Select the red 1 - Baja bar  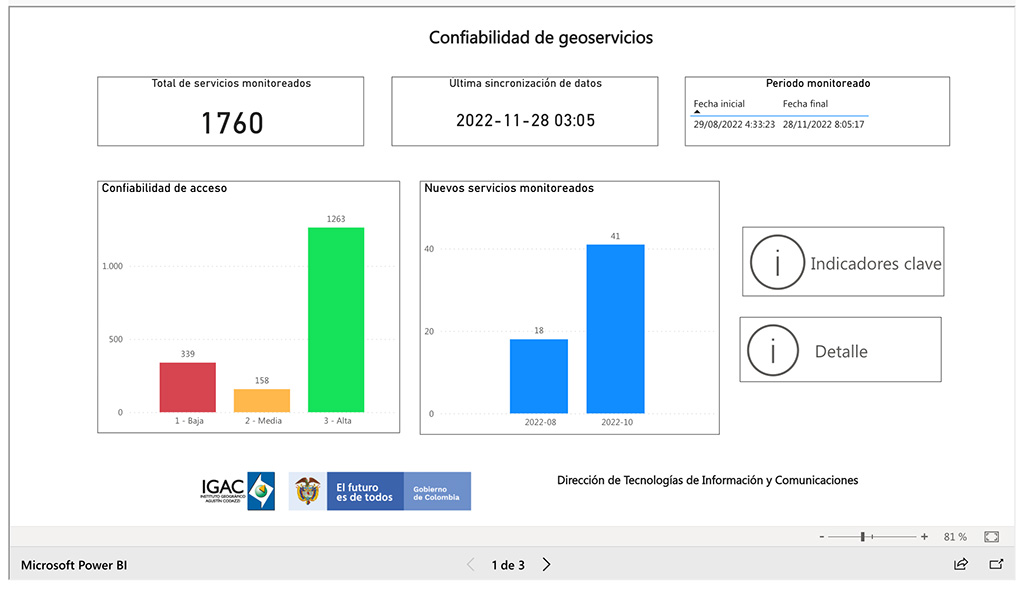(x=186, y=388)
